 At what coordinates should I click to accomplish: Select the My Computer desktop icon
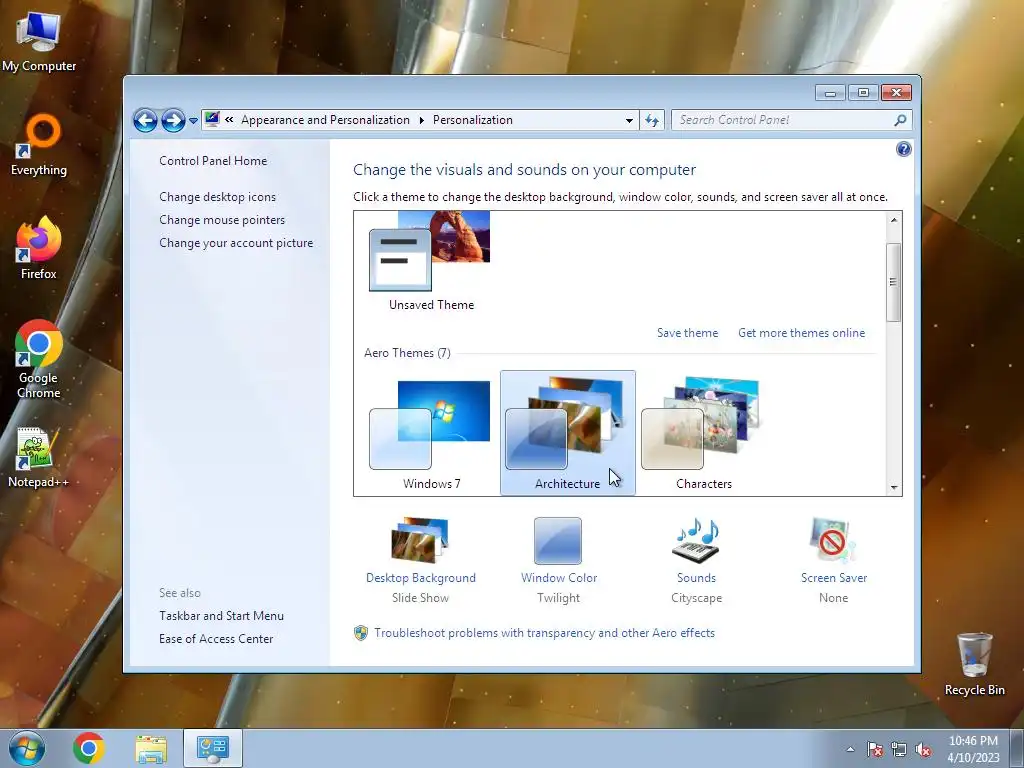pyautogui.click(x=39, y=43)
